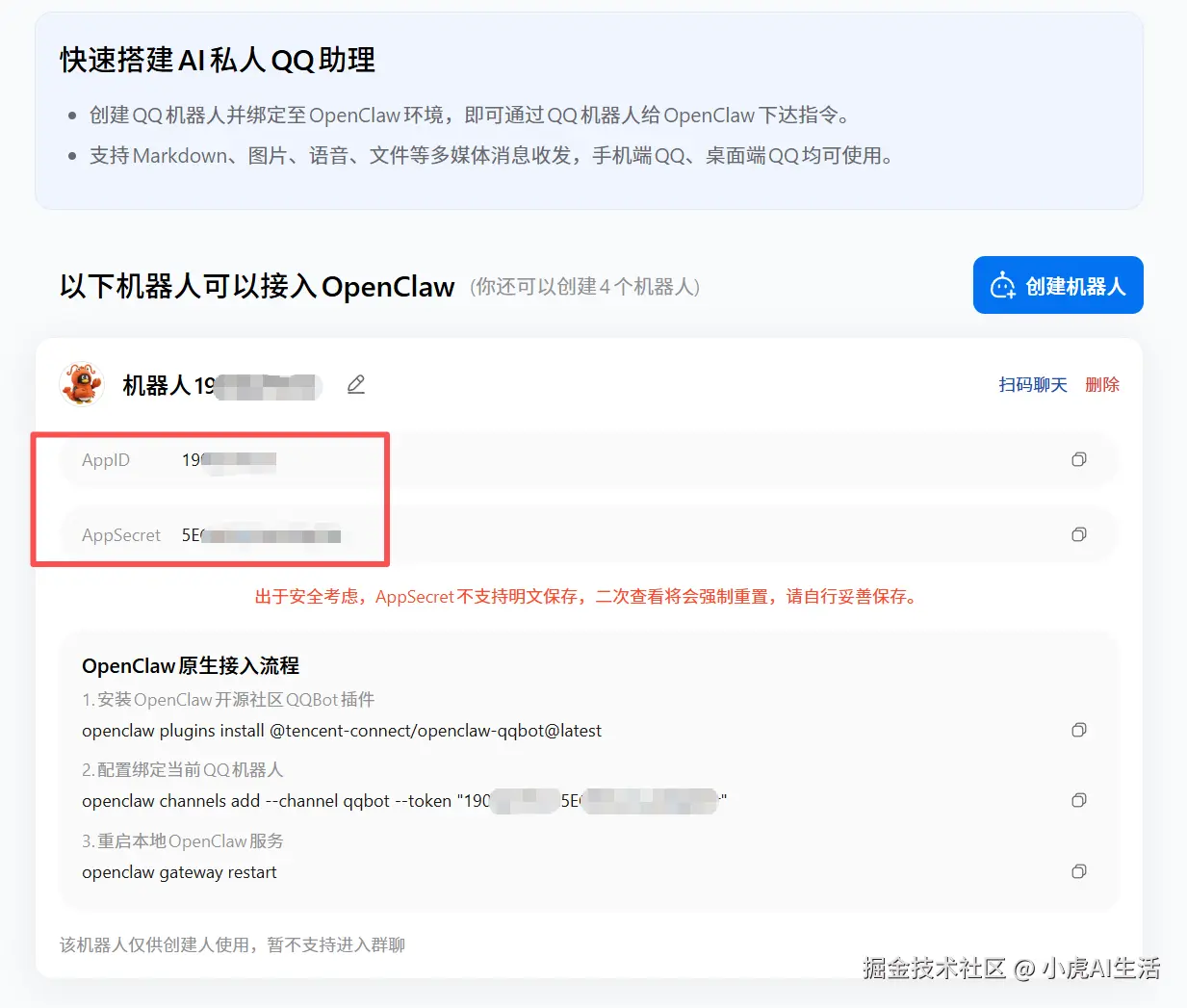The width and height of the screenshot is (1187, 1008).
Task: Copy the AppSecret value
Action: point(1079,534)
